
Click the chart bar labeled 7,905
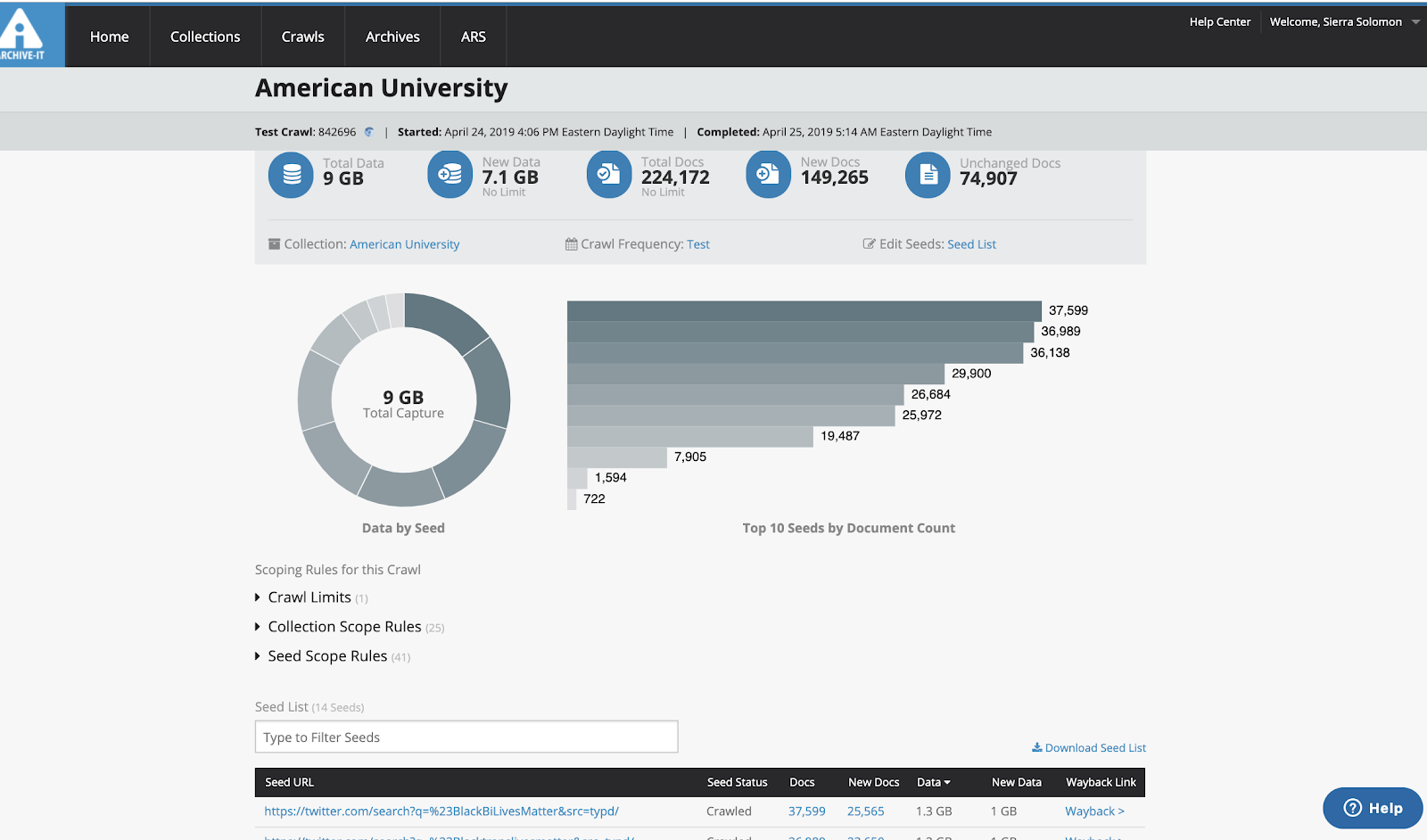click(617, 457)
